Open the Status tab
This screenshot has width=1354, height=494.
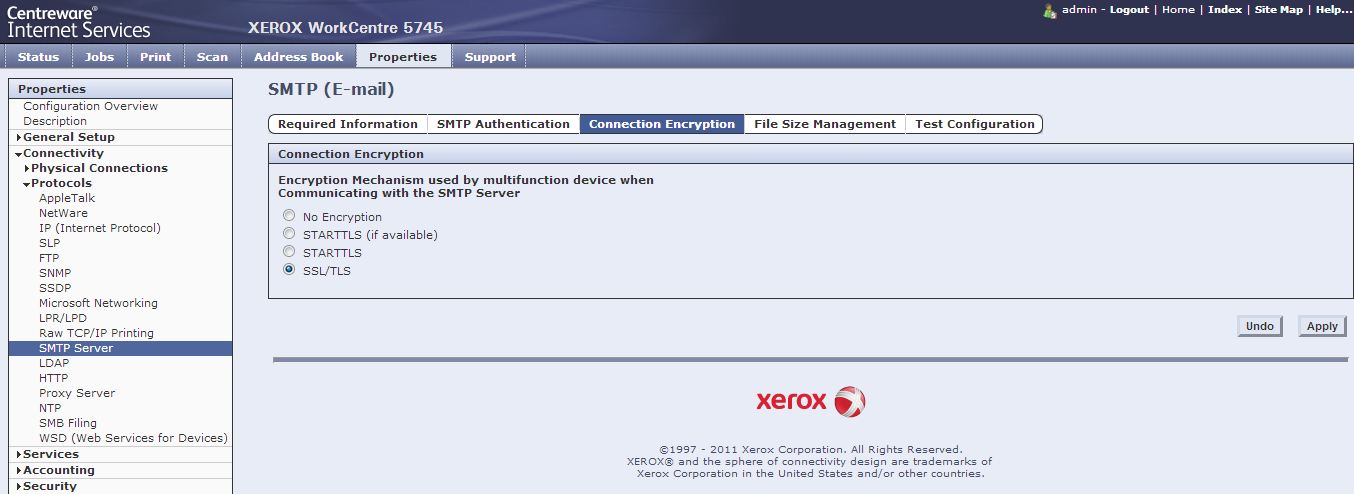38,57
